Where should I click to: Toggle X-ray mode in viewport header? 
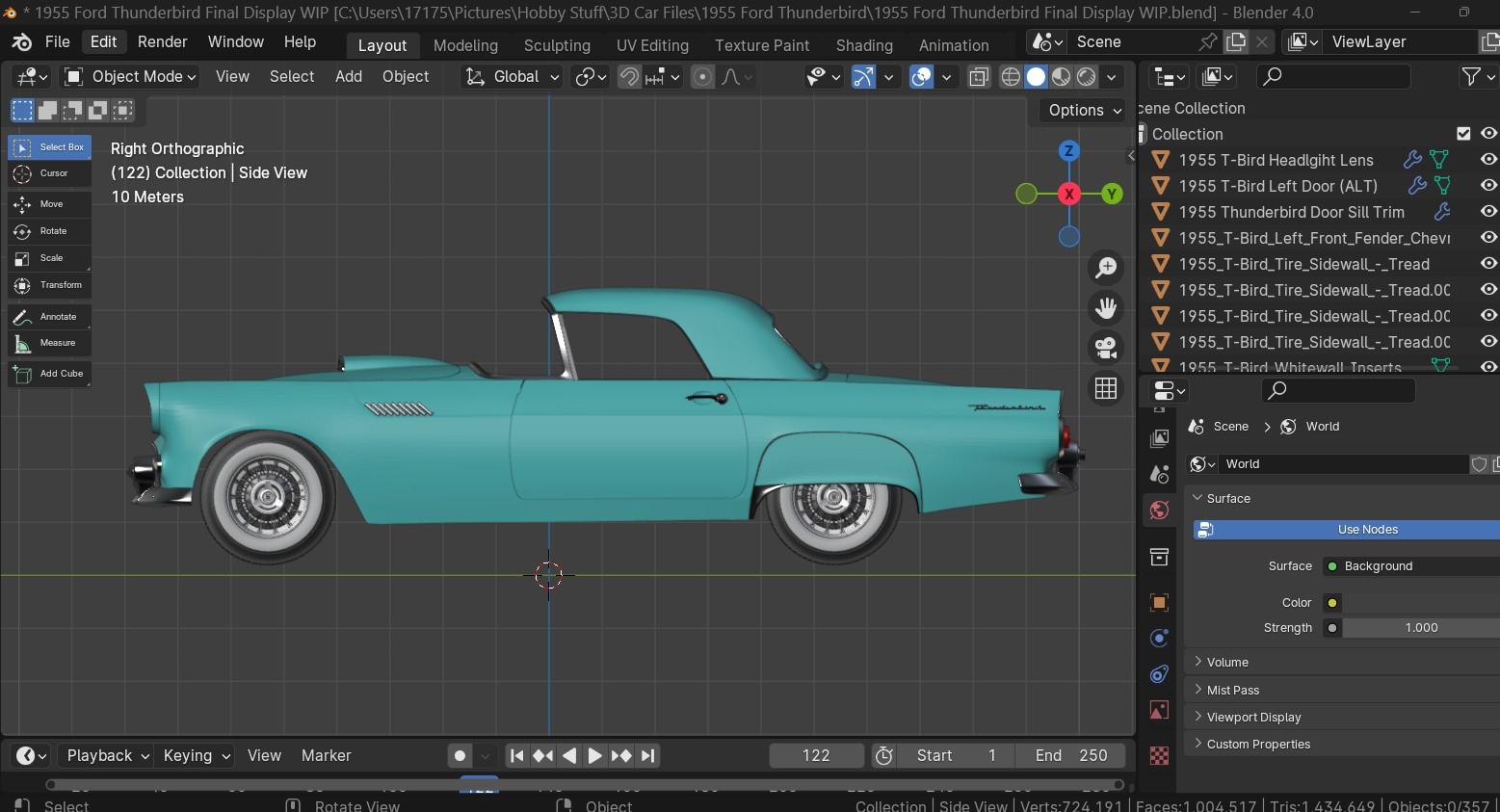pyautogui.click(x=979, y=77)
